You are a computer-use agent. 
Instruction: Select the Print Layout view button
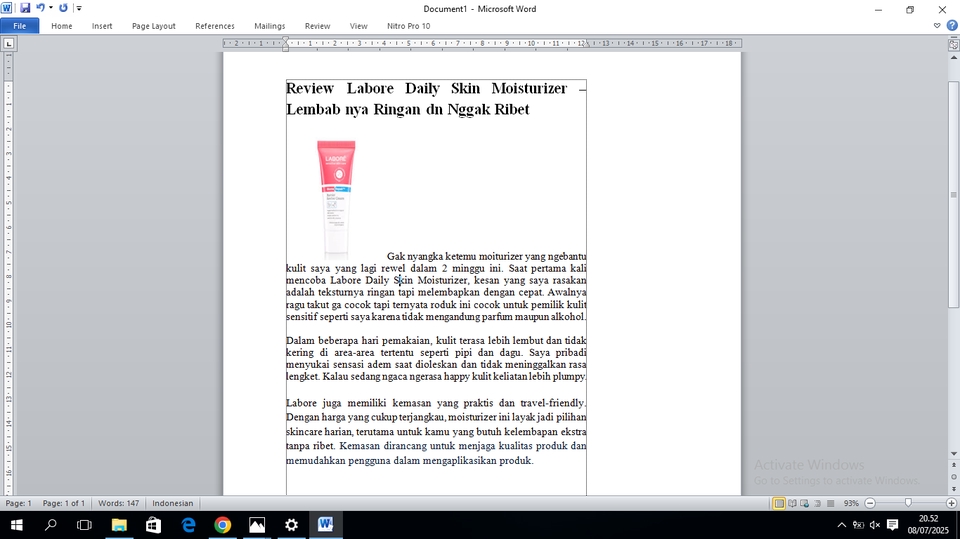[x=779, y=503]
